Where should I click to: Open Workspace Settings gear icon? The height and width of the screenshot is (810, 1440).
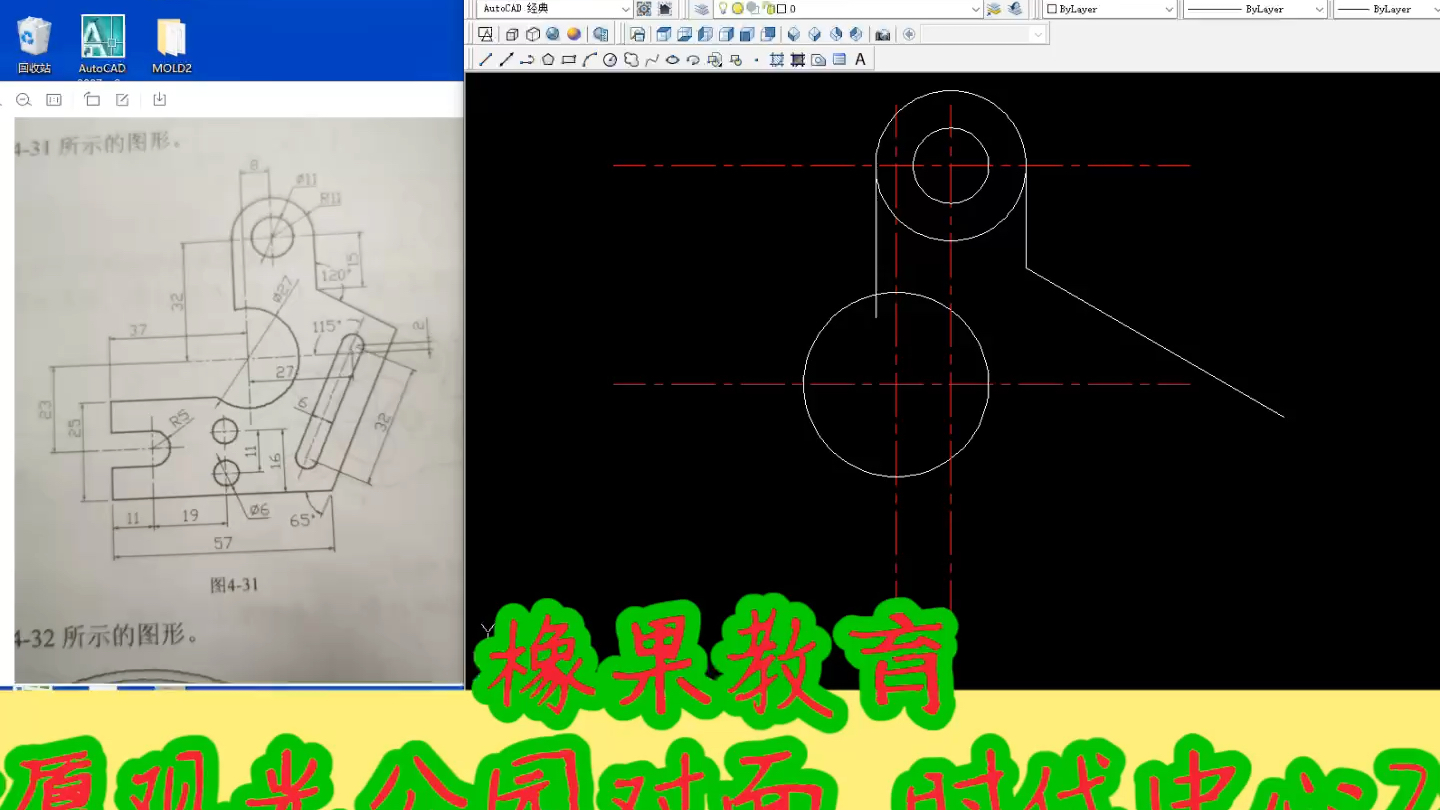tap(644, 9)
